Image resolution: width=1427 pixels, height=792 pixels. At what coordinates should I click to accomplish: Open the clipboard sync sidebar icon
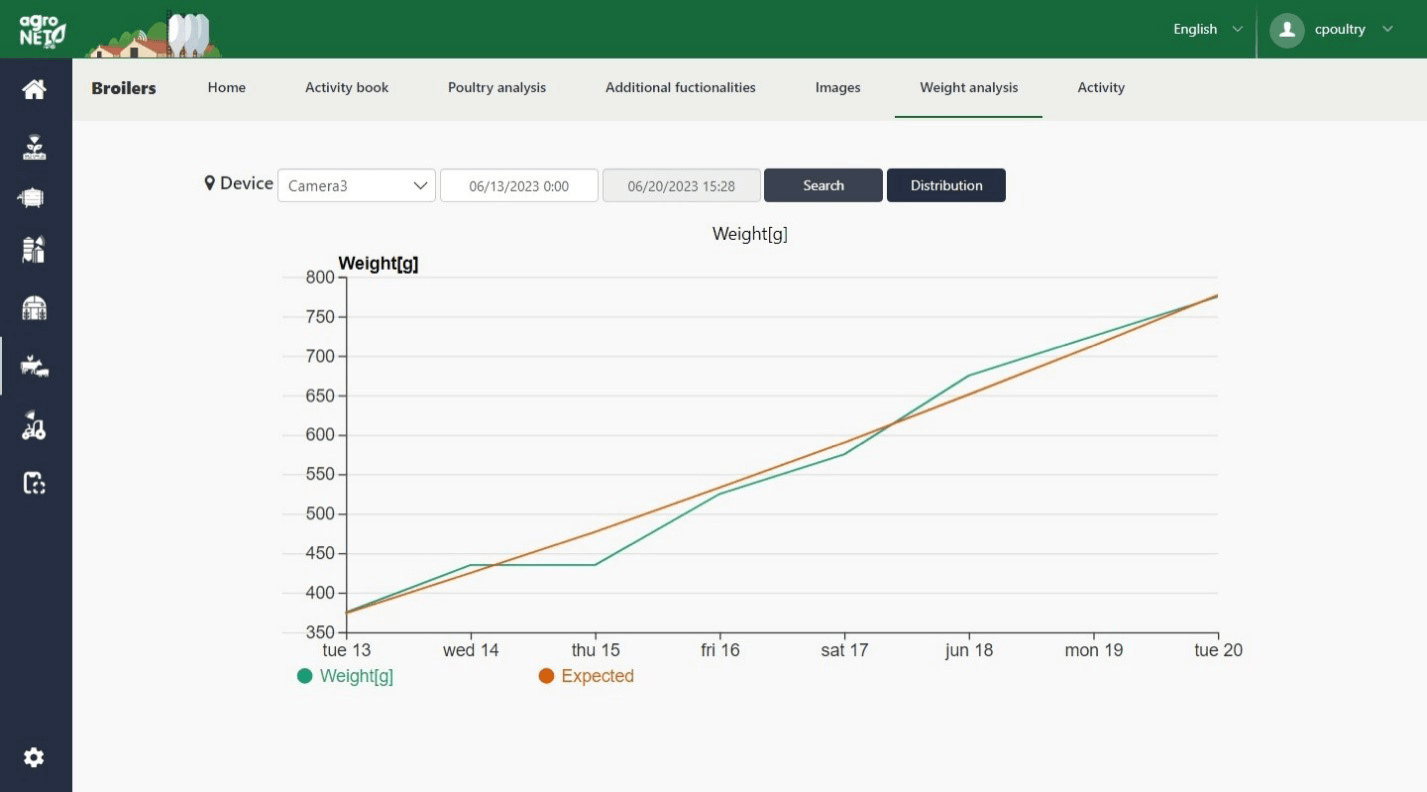(x=34, y=484)
